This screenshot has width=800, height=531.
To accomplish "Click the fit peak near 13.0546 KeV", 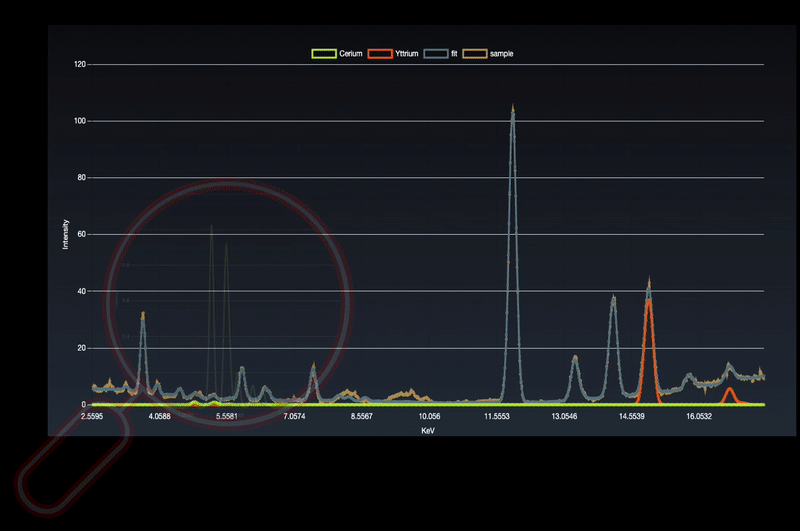I will click(x=575, y=360).
